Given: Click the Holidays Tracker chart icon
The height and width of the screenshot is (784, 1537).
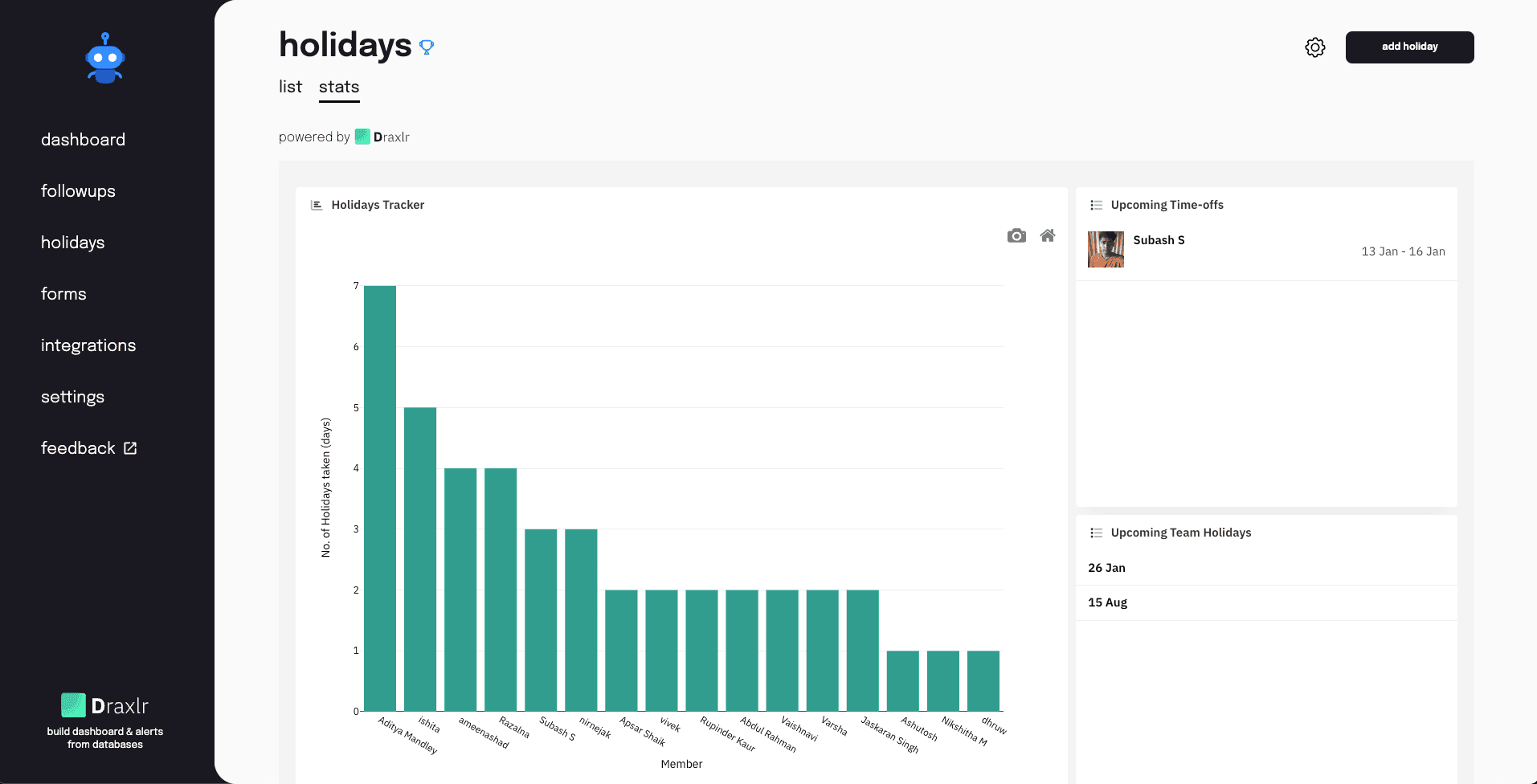Looking at the screenshot, I should point(317,205).
